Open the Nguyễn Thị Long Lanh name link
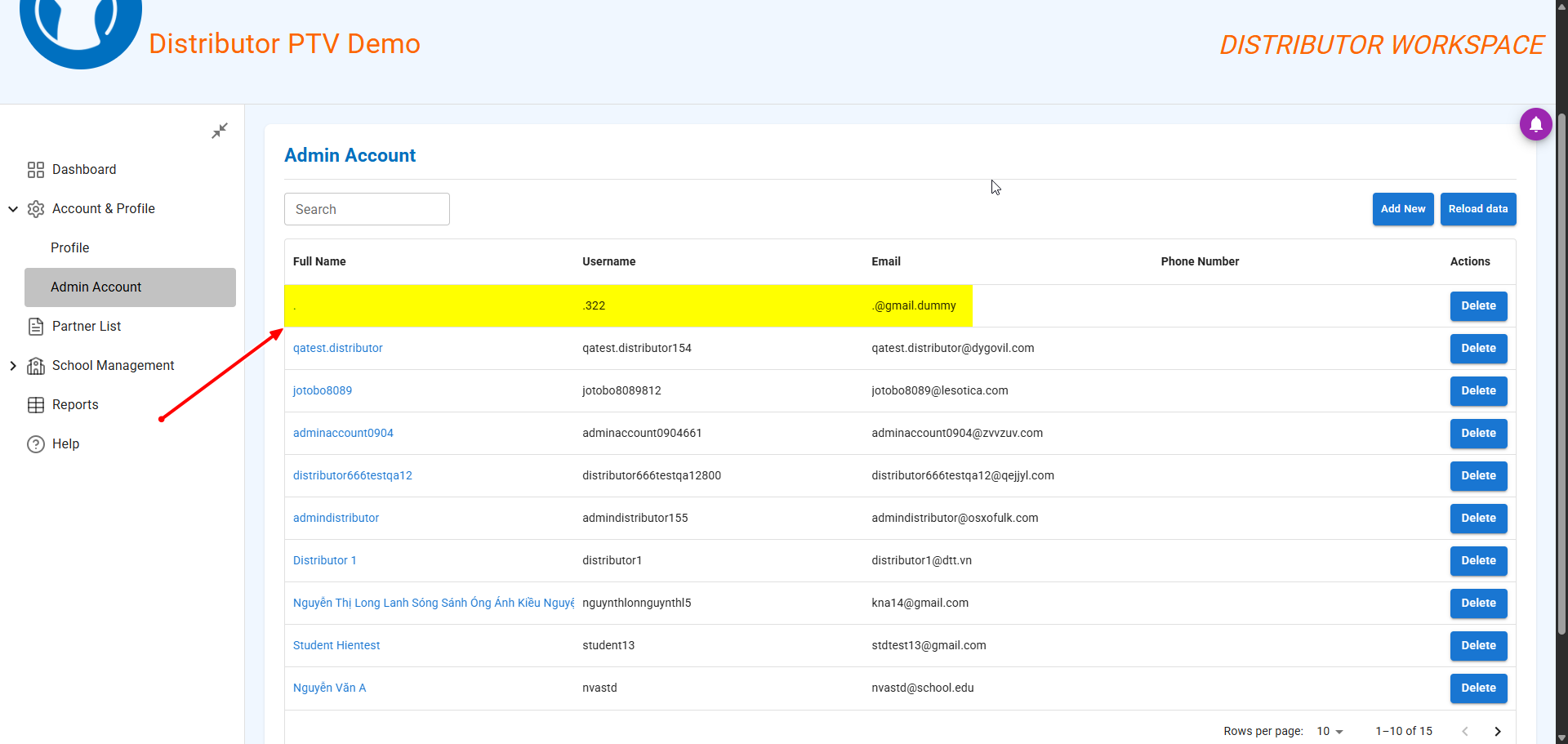1568x744 pixels. click(x=434, y=603)
